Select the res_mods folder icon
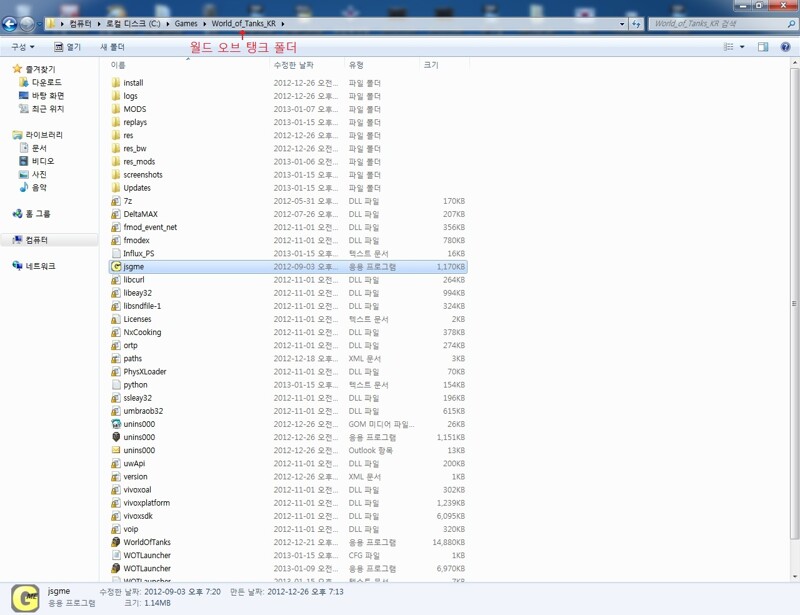Viewport: 800px width, 615px height. 116,161
